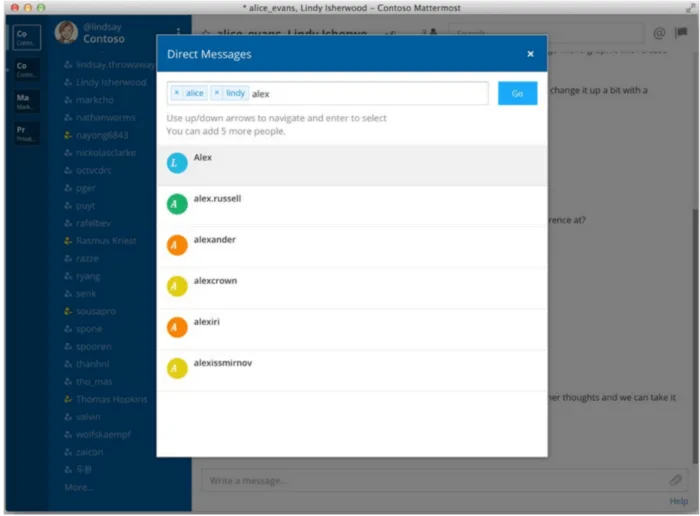Click sousapro's yellow status icon
Viewport: 700px width, 516px height.
[x=68, y=311]
